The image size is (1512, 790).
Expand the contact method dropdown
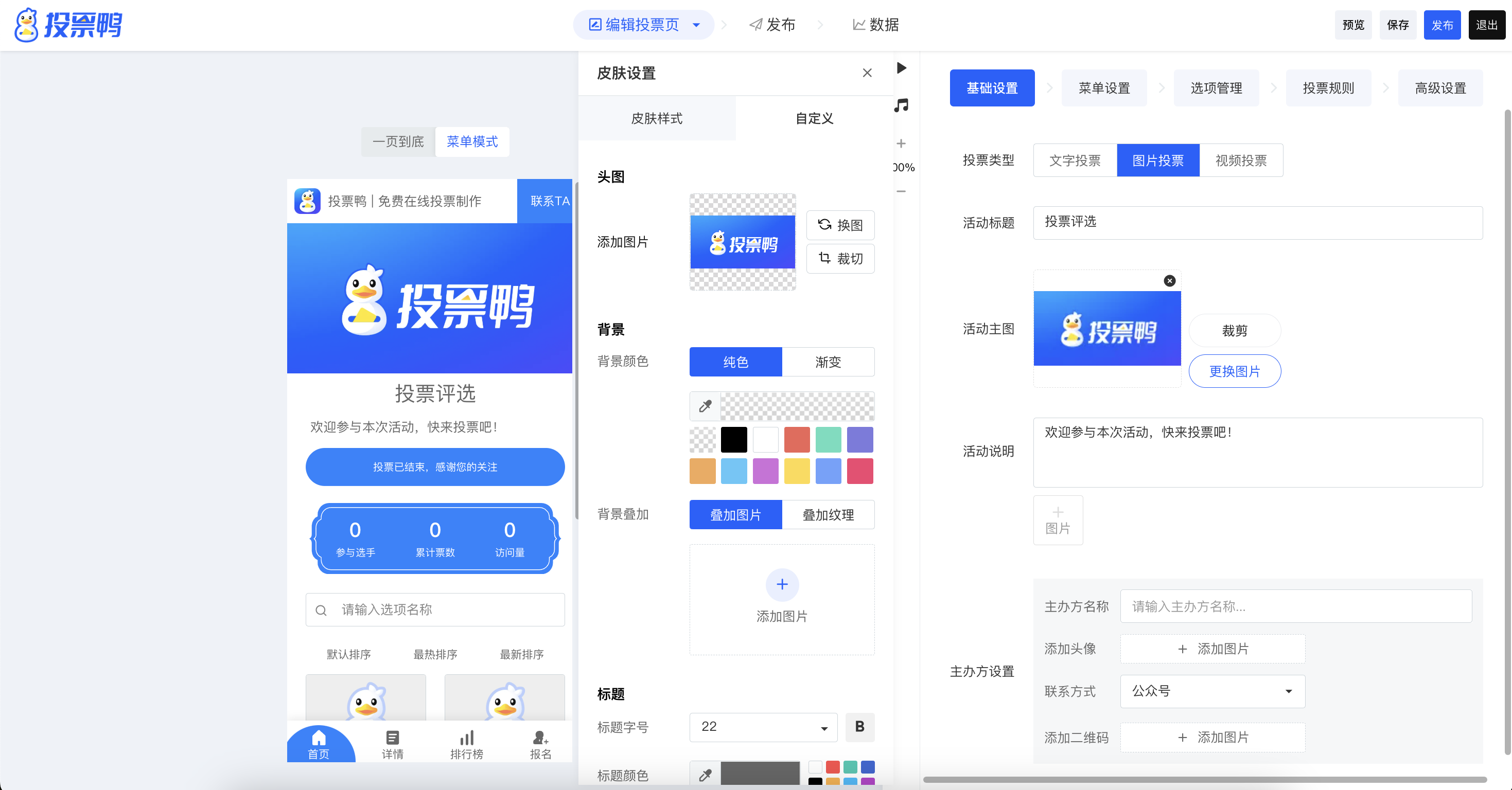point(1212,691)
